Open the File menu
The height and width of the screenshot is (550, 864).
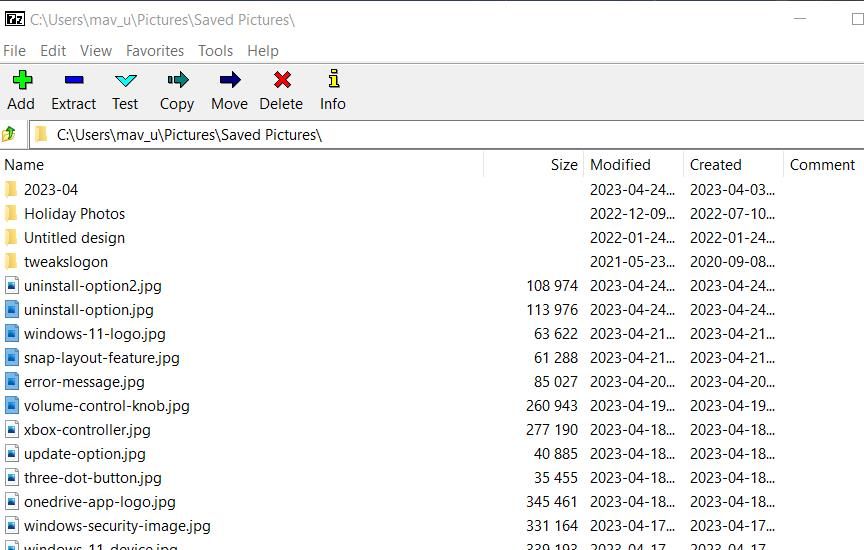pos(14,51)
